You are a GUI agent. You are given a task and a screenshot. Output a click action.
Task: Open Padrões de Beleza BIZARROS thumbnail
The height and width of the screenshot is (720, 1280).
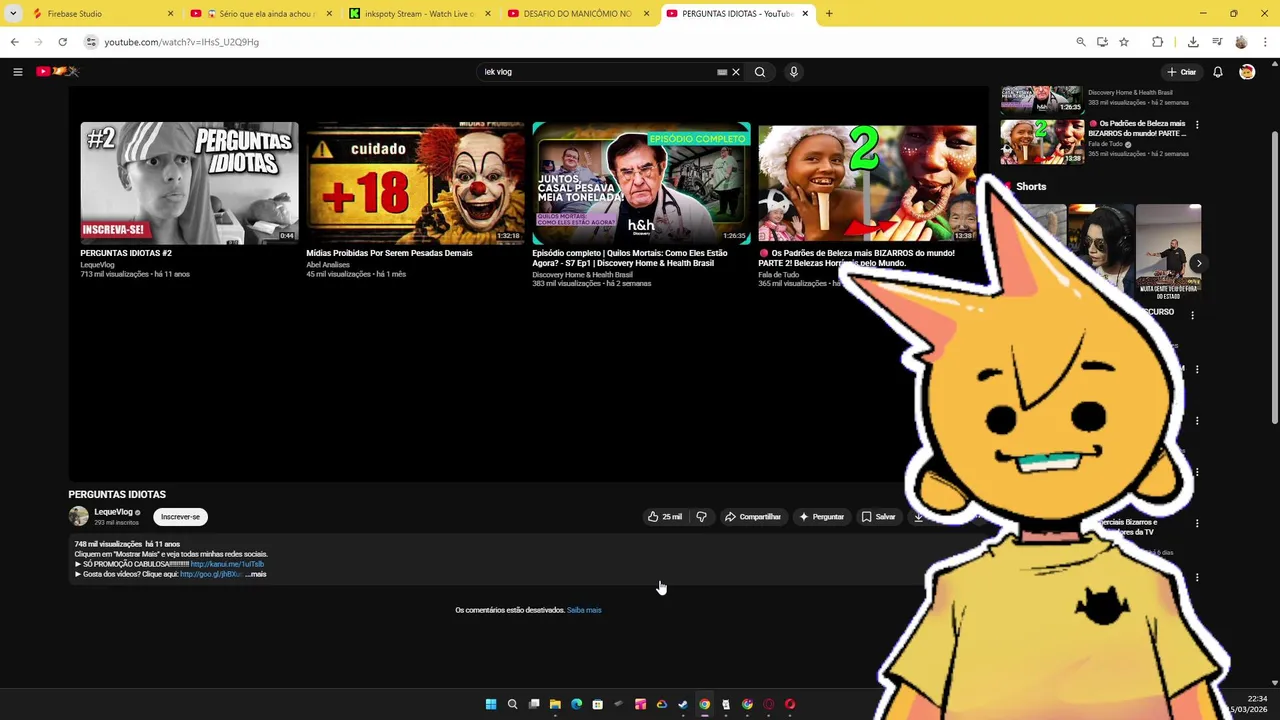pos(867,183)
